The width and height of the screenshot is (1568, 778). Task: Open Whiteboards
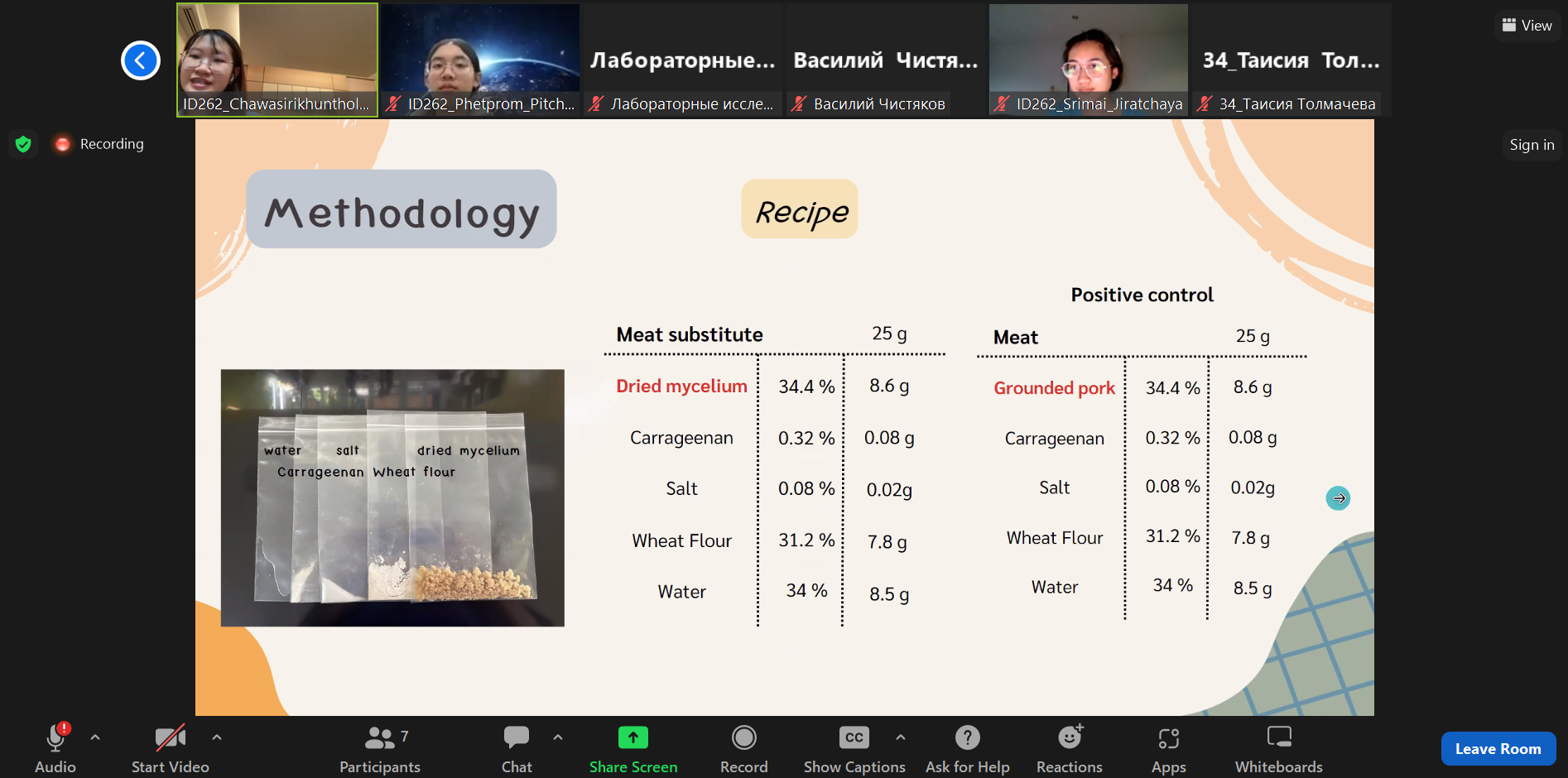(1278, 748)
